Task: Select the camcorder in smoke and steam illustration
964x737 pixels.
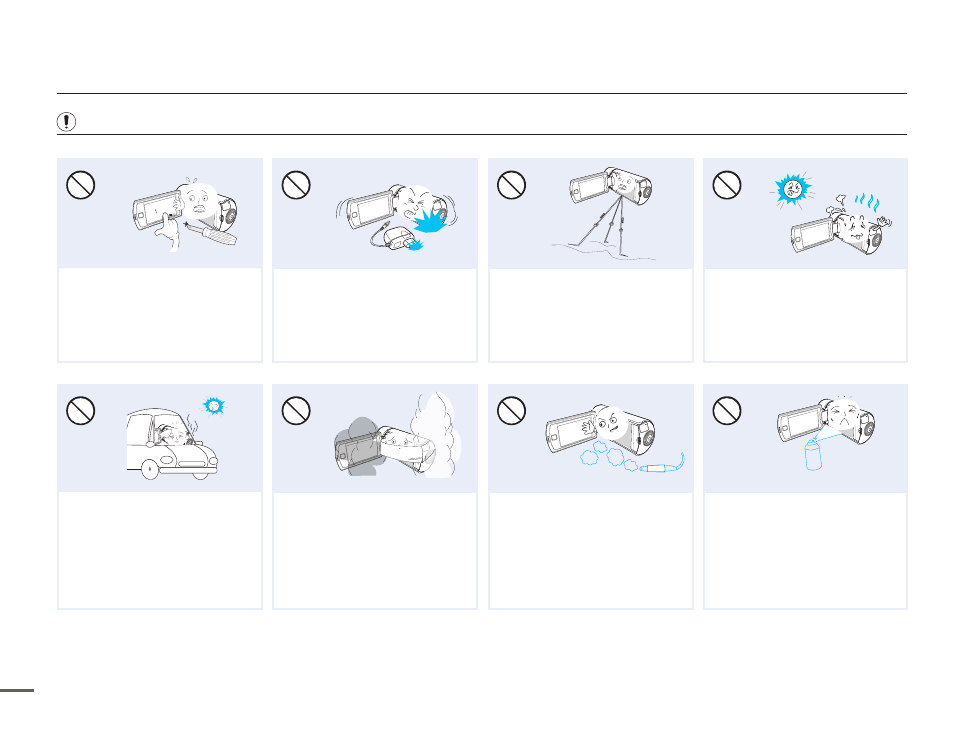Action: [x=397, y=435]
